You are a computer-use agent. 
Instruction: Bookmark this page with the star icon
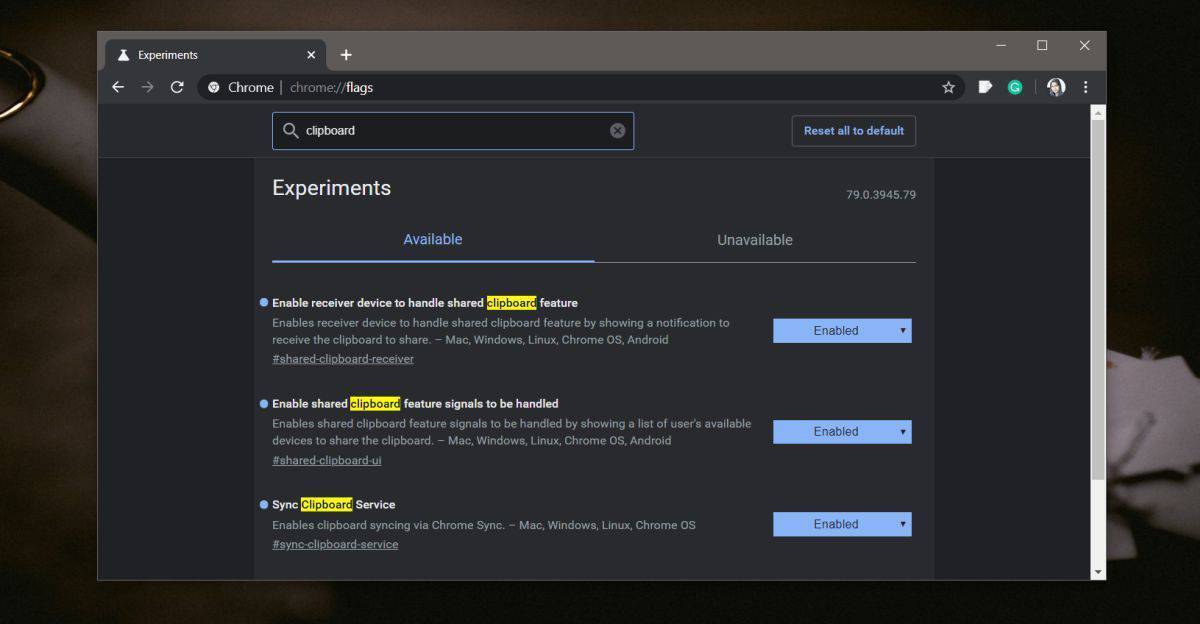[948, 87]
